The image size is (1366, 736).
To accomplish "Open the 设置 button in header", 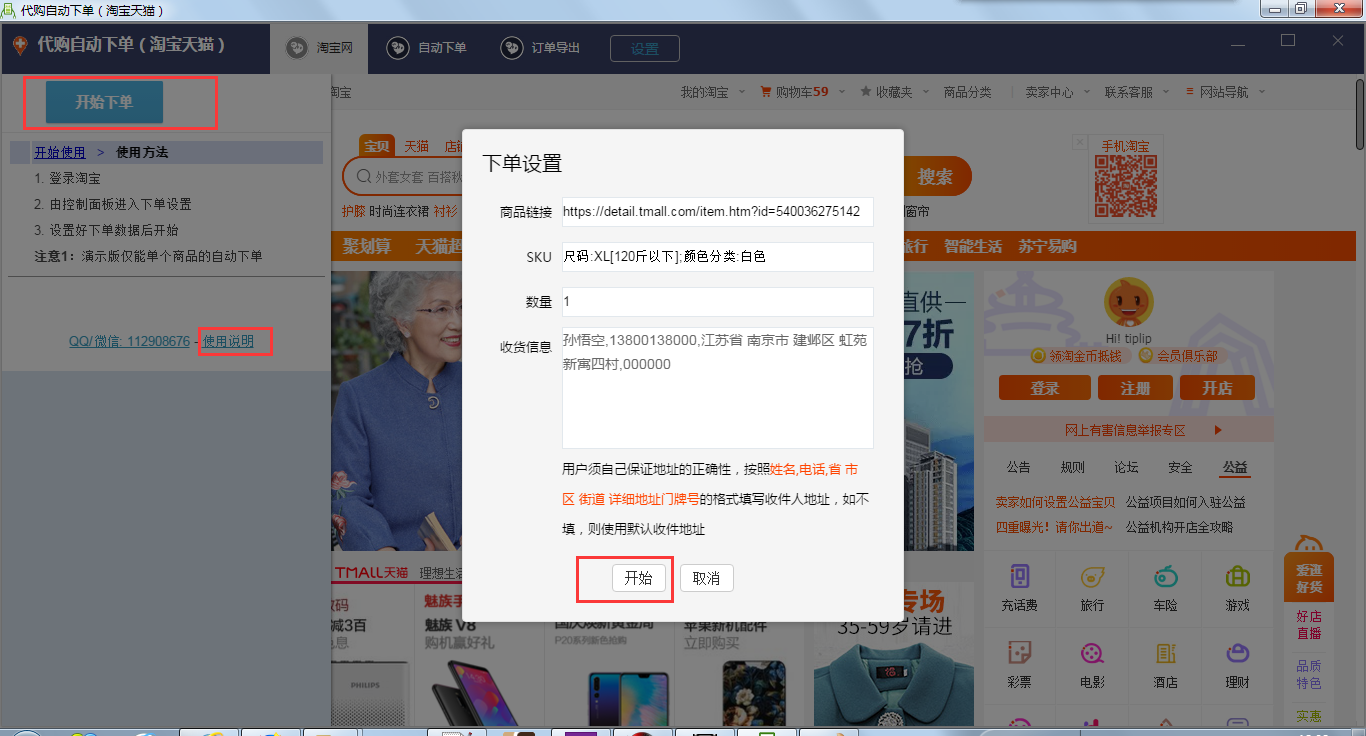I will click(645, 48).
